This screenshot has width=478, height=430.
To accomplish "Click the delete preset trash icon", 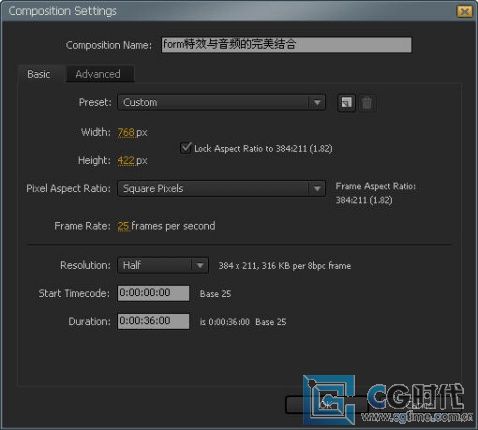I will point(367,103).
